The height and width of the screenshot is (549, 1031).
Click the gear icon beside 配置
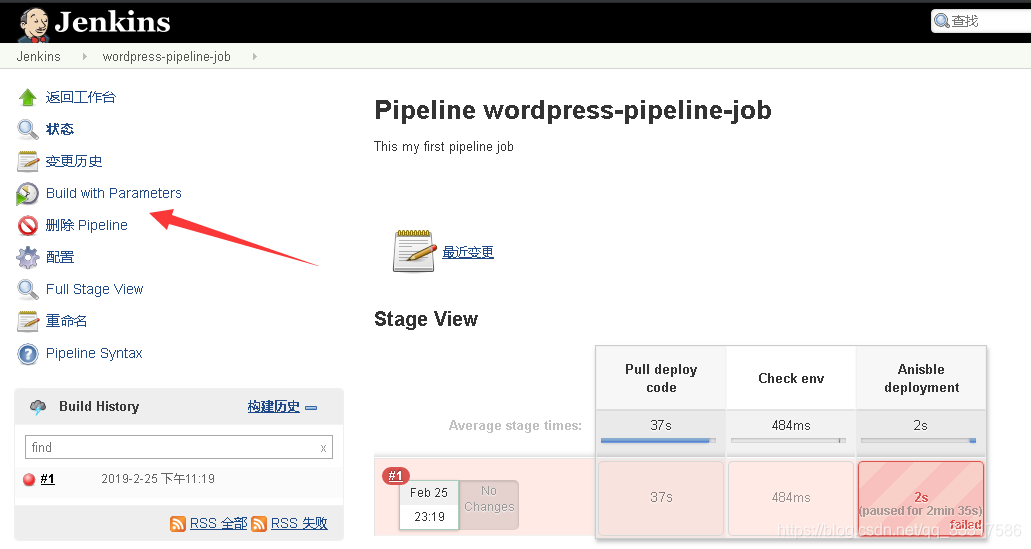28,258
